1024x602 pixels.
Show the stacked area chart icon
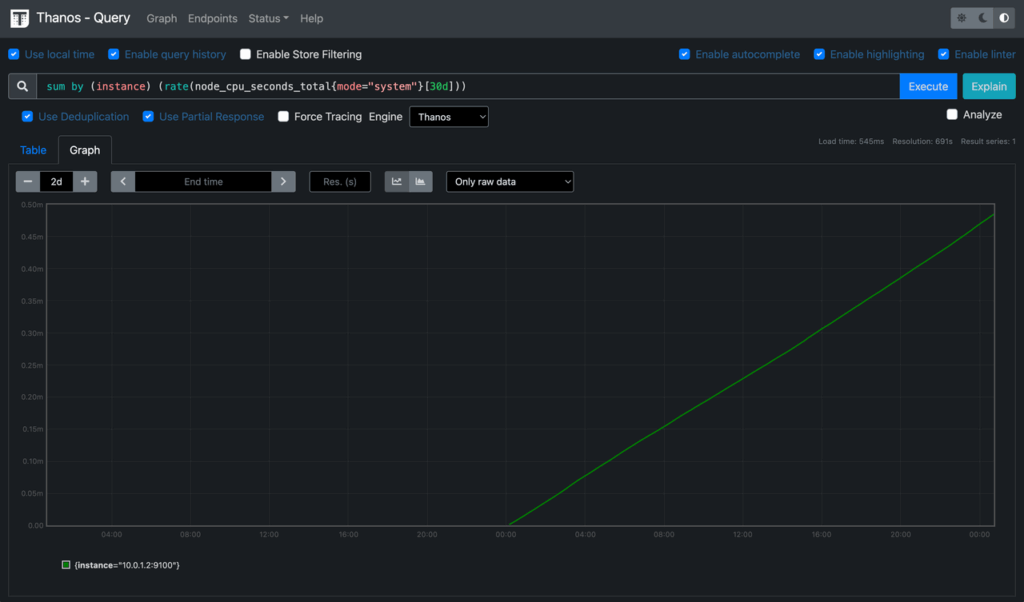pos(420,182)
